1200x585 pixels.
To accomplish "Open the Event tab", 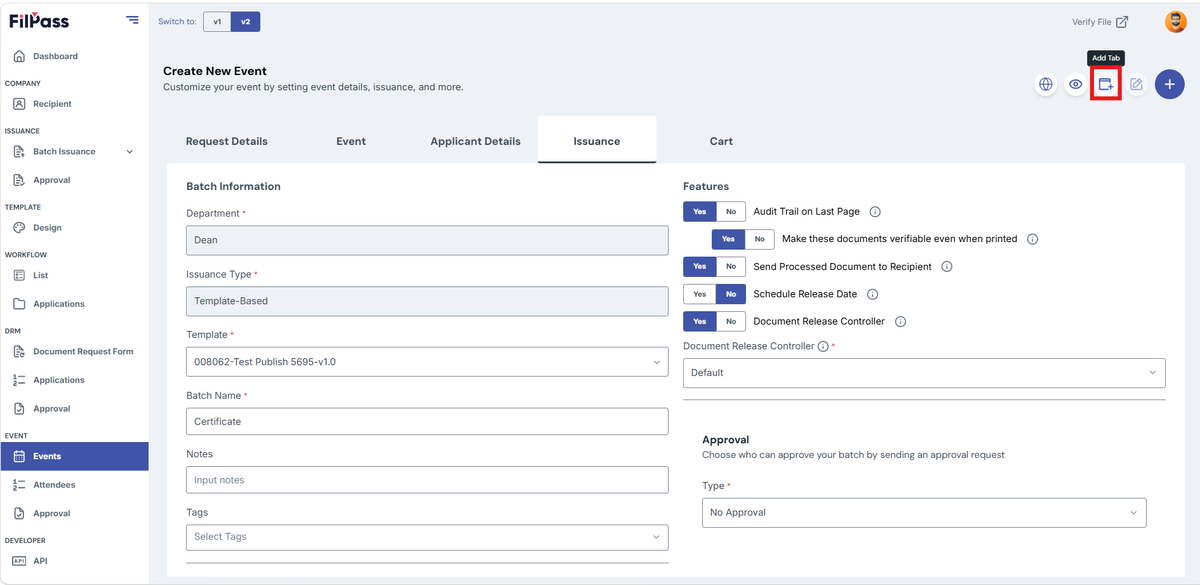I will click(x=351, y=141).
